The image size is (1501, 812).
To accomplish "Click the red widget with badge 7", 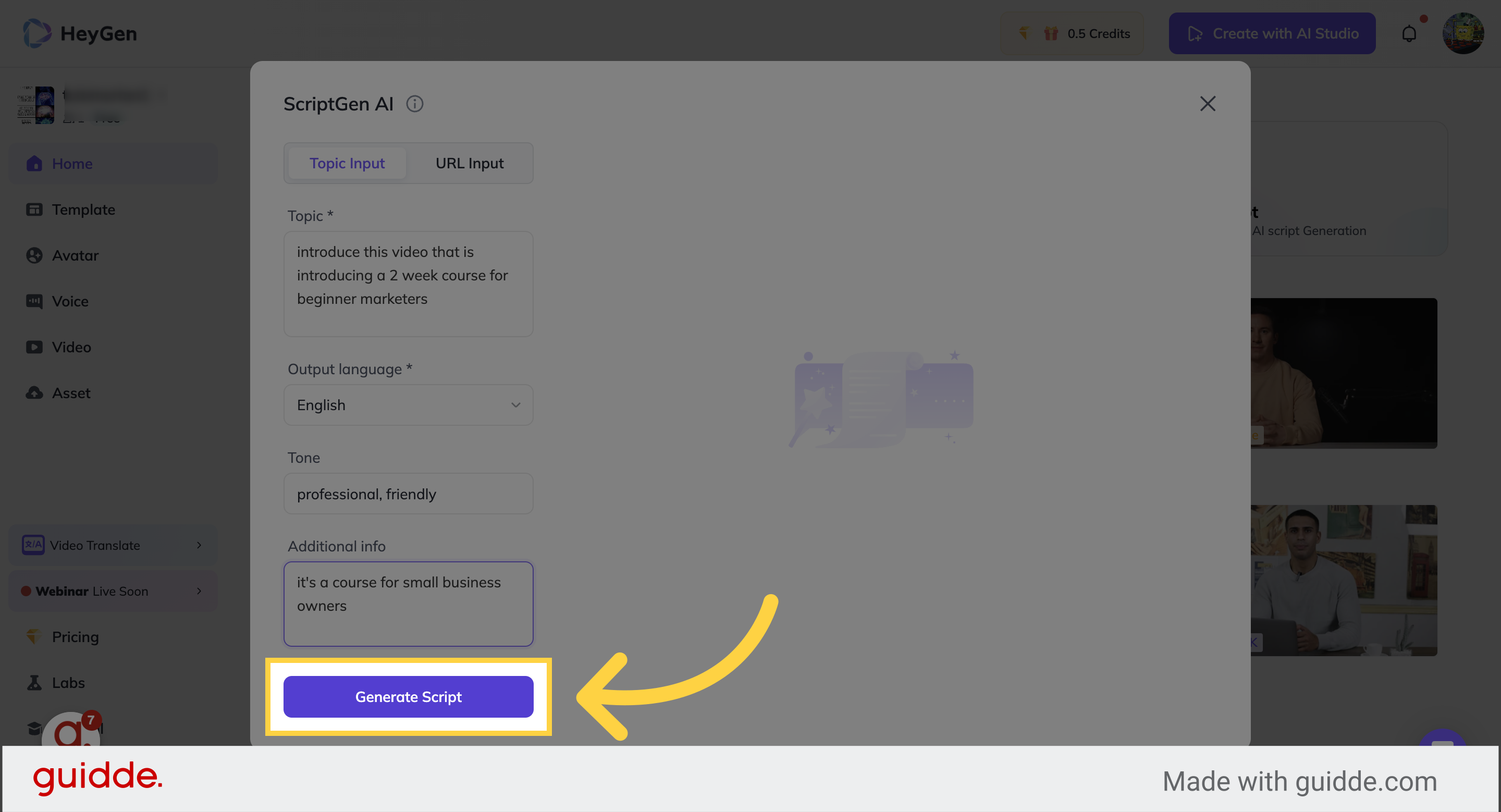I will click(x=71, y=729).
